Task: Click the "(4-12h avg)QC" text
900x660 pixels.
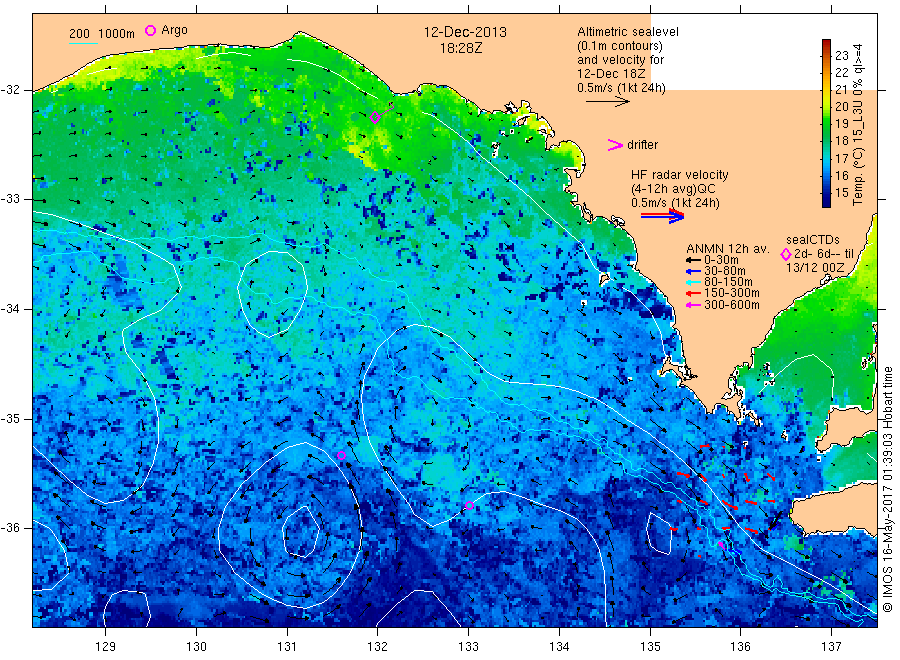Action: tap(673, 189)
